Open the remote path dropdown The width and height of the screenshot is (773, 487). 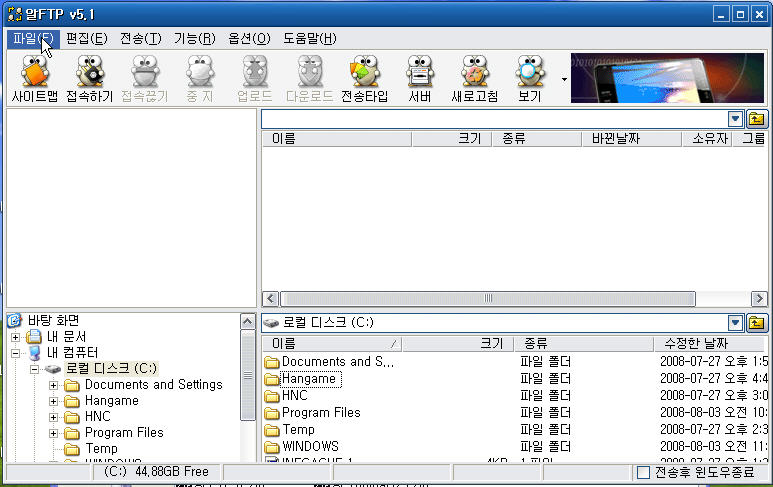point(735,119)
